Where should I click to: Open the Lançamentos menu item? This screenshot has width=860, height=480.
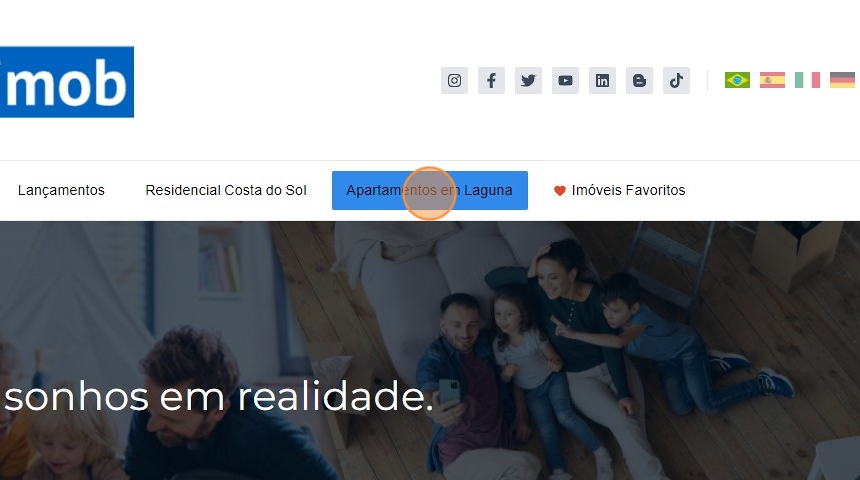[61, 190]
